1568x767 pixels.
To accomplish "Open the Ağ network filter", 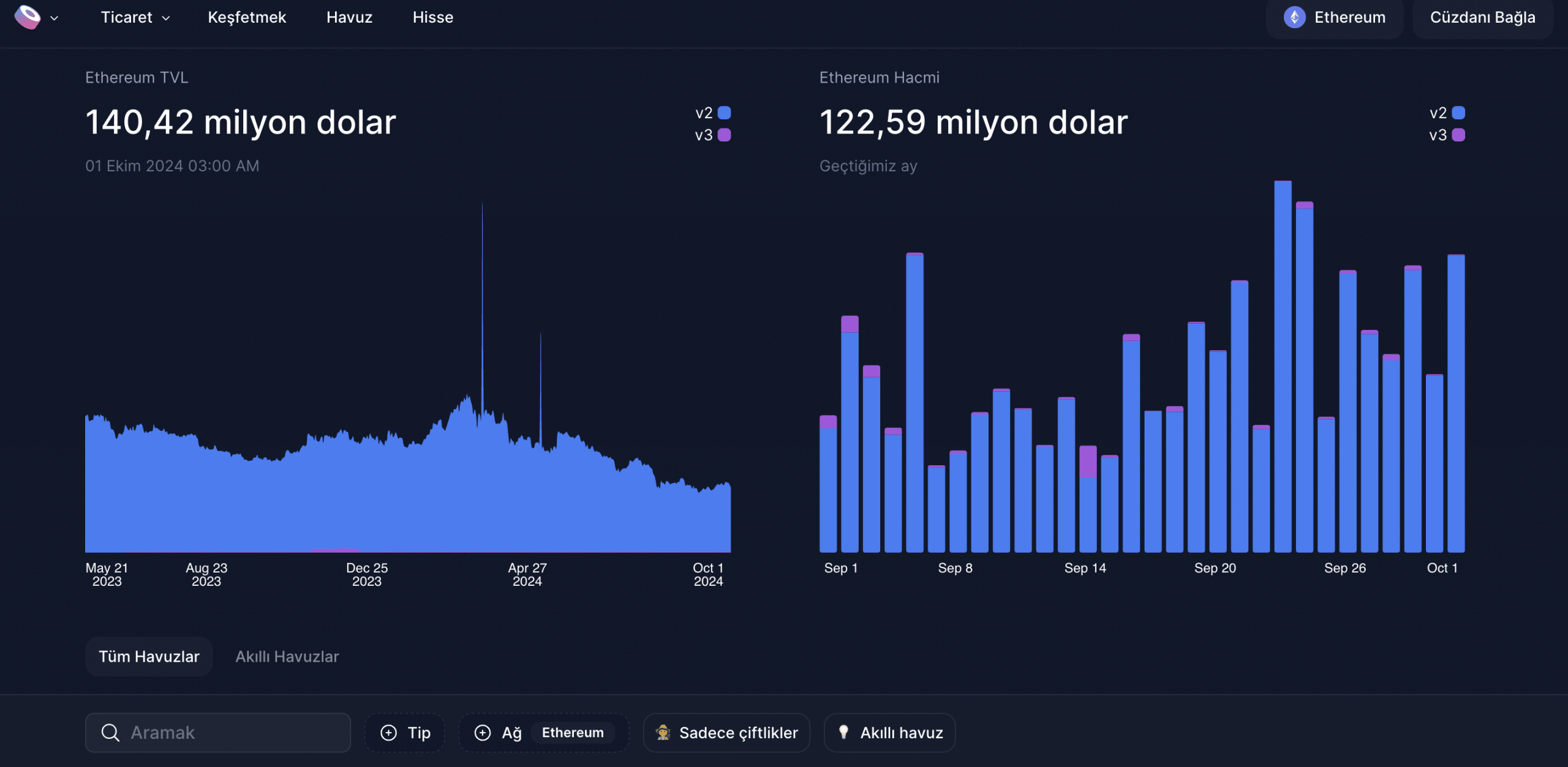I will (544, 732).
